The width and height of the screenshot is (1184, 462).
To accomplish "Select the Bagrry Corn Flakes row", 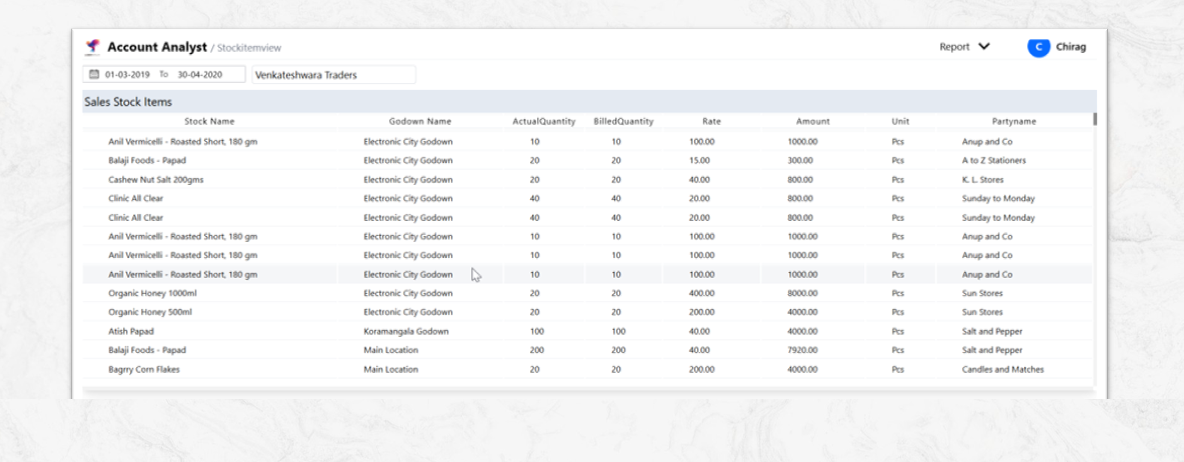I will (145, 370).
